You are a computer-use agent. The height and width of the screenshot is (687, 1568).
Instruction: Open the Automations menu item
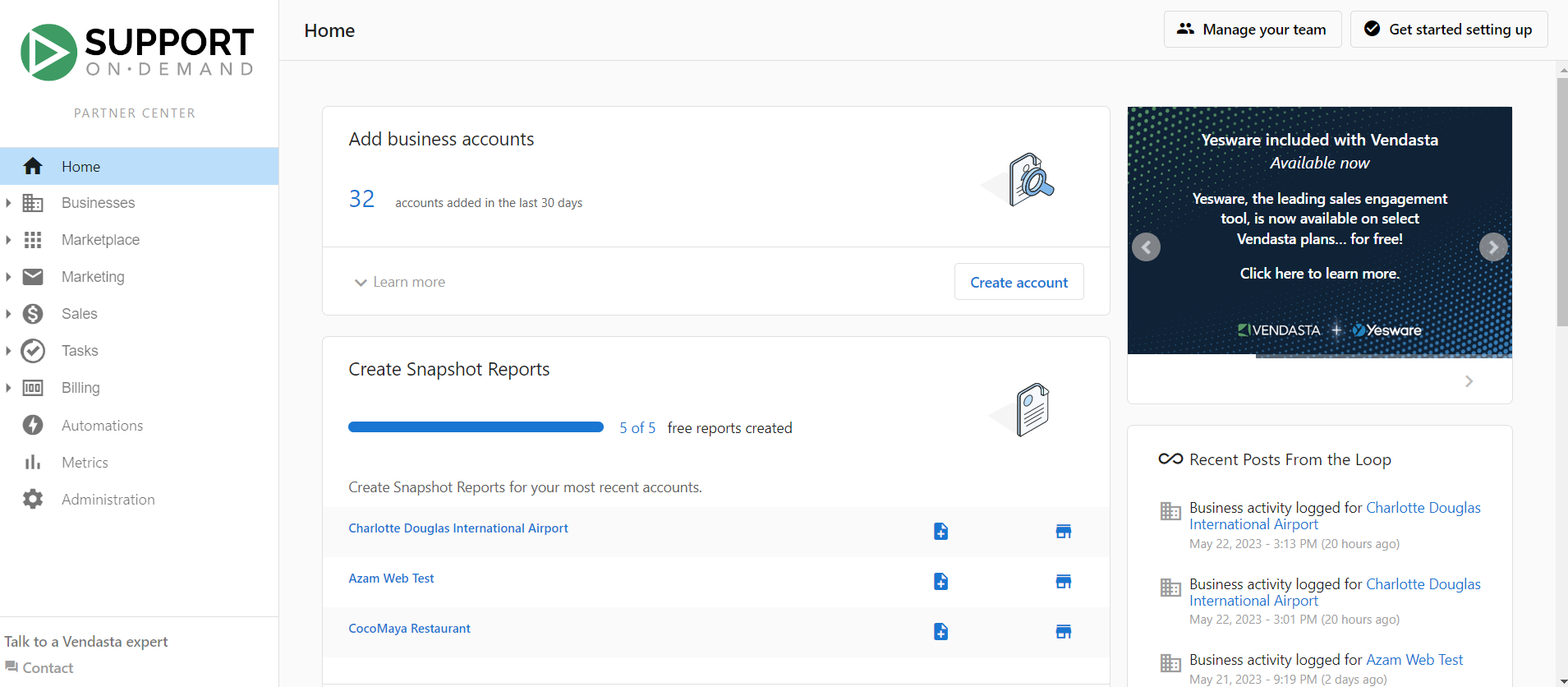coord(140,425)
